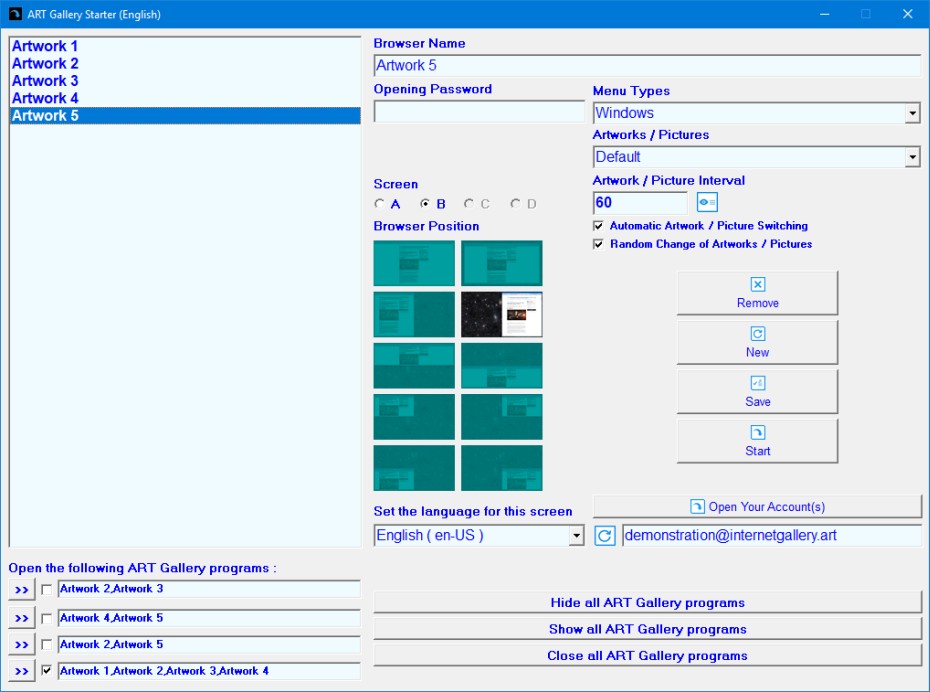
Task: Check the box for Artwork 2,Artwork 3
Action: (x=47, y=590)
